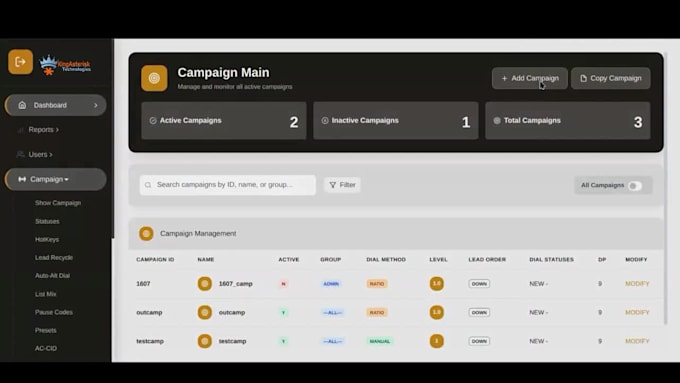The height and width of the screenshot is (383, 680).
Task: Click the testcamp row avatar icon
Action: 205,341
